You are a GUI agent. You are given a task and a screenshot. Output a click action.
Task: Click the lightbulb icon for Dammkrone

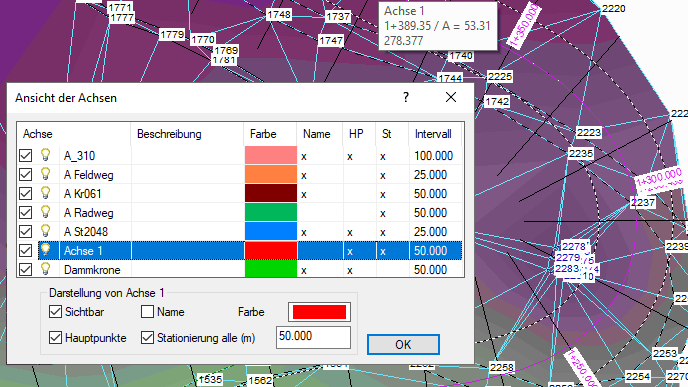45,269
